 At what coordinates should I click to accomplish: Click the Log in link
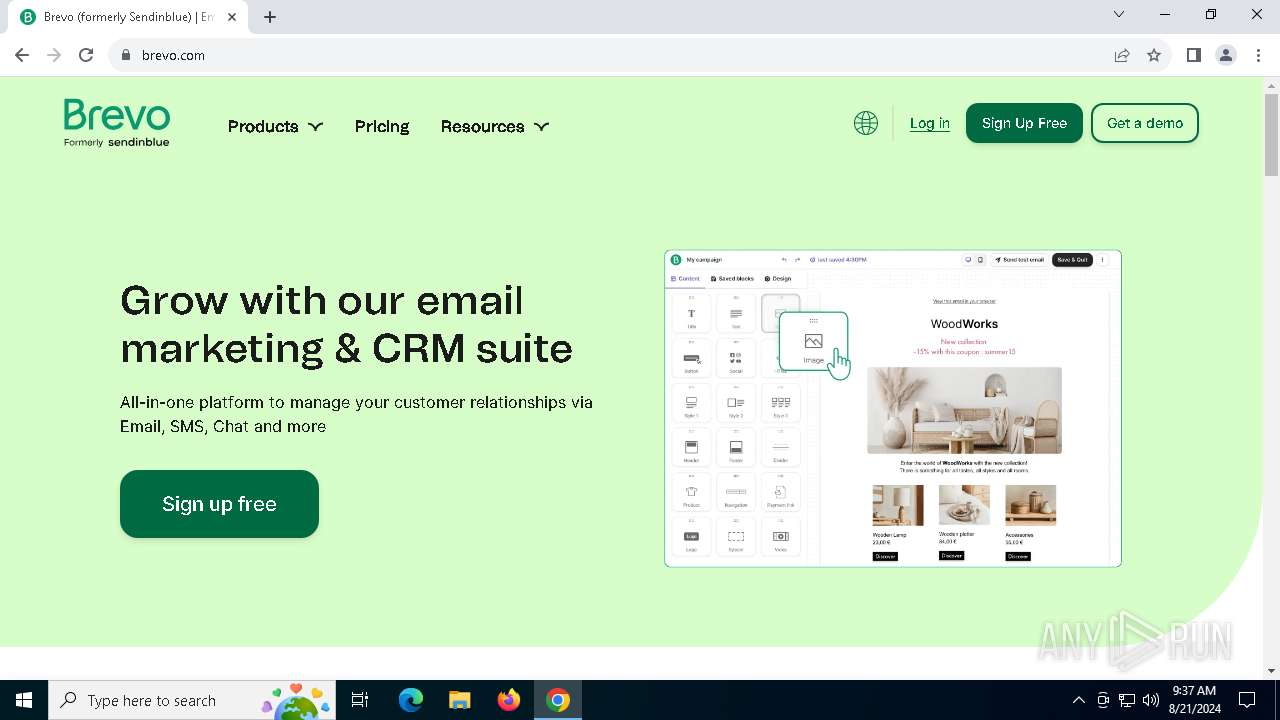coord(930,123)
